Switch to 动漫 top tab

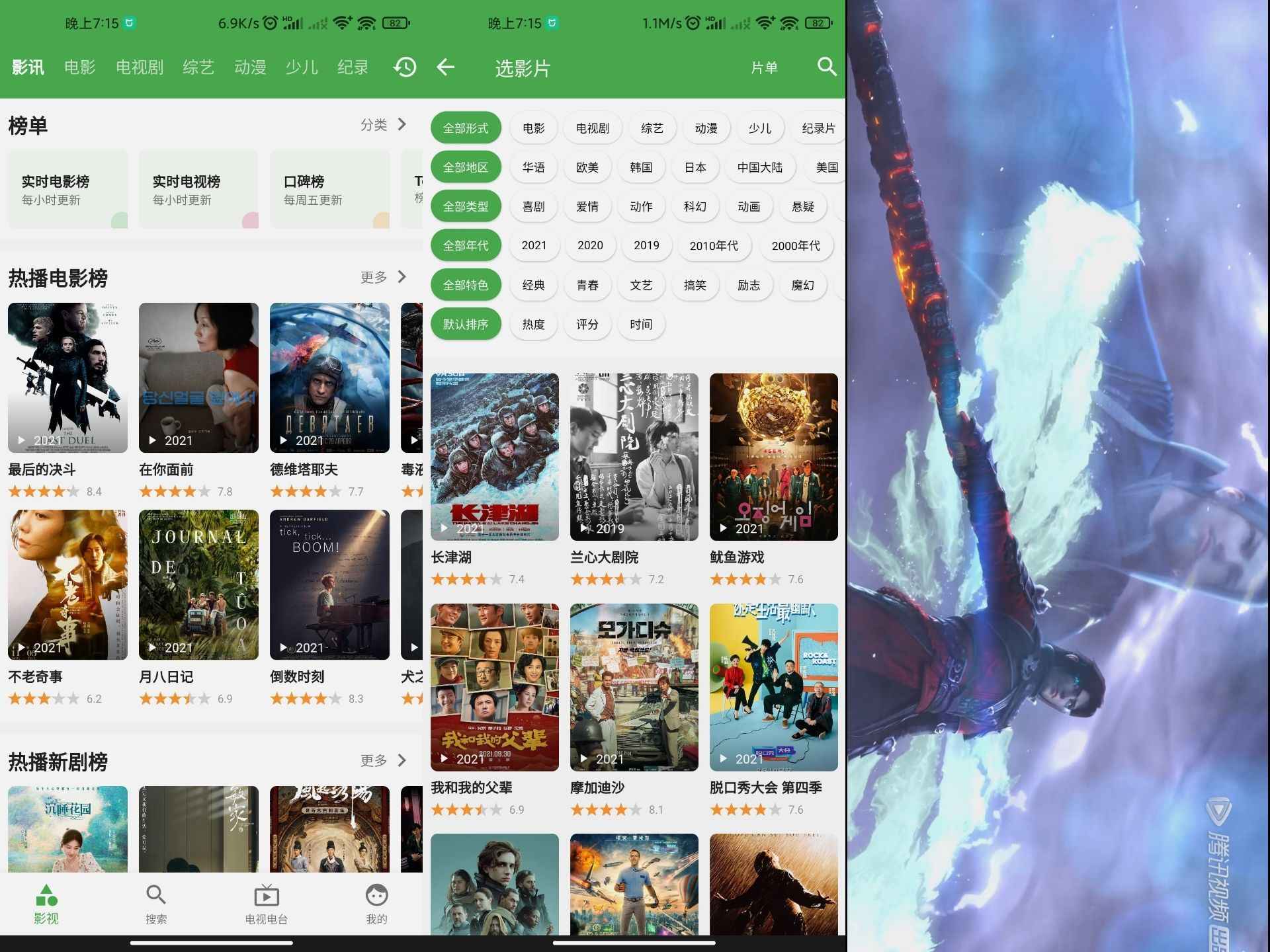250,67
